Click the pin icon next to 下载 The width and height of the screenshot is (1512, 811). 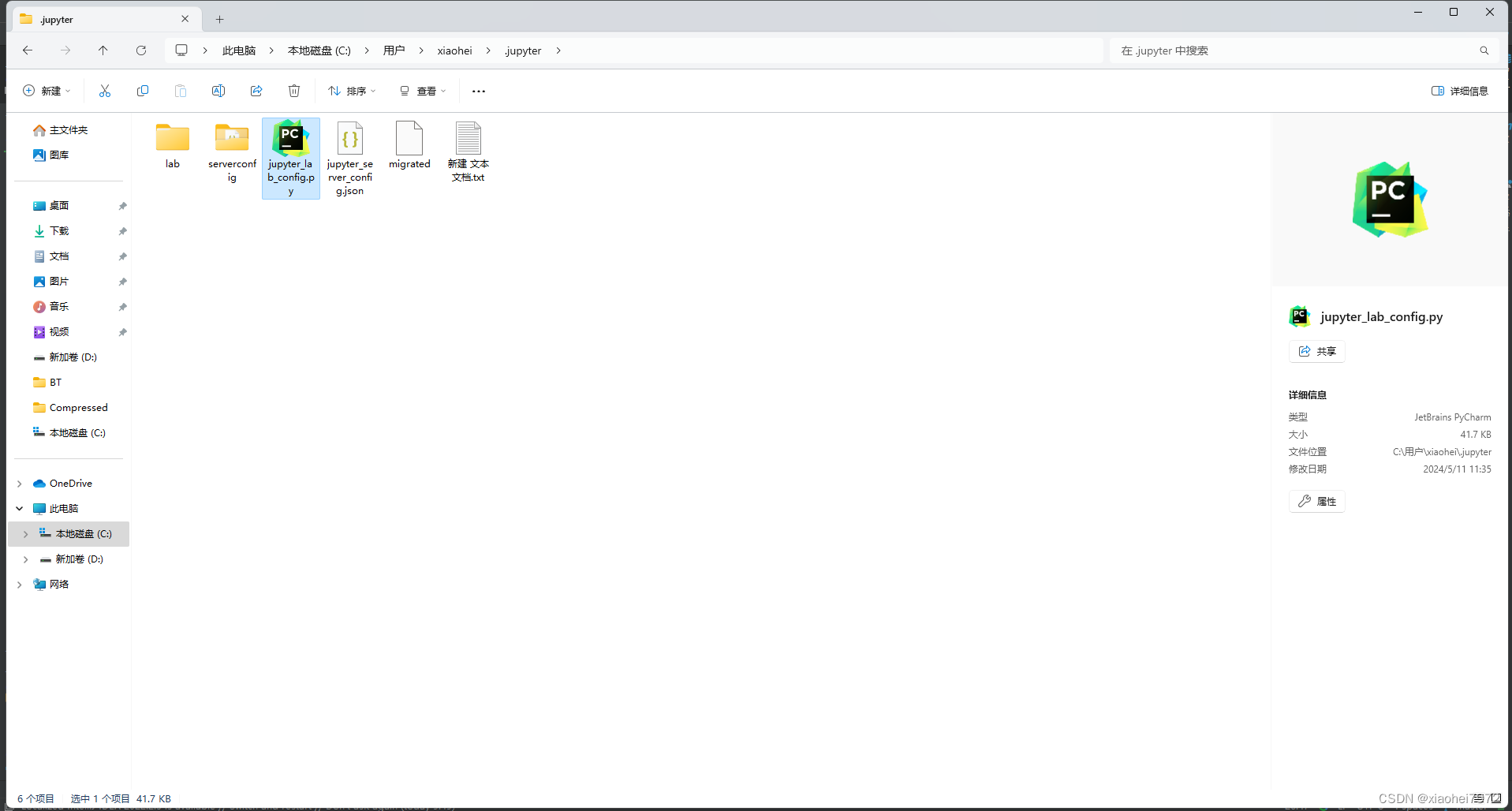coord(122,230)
